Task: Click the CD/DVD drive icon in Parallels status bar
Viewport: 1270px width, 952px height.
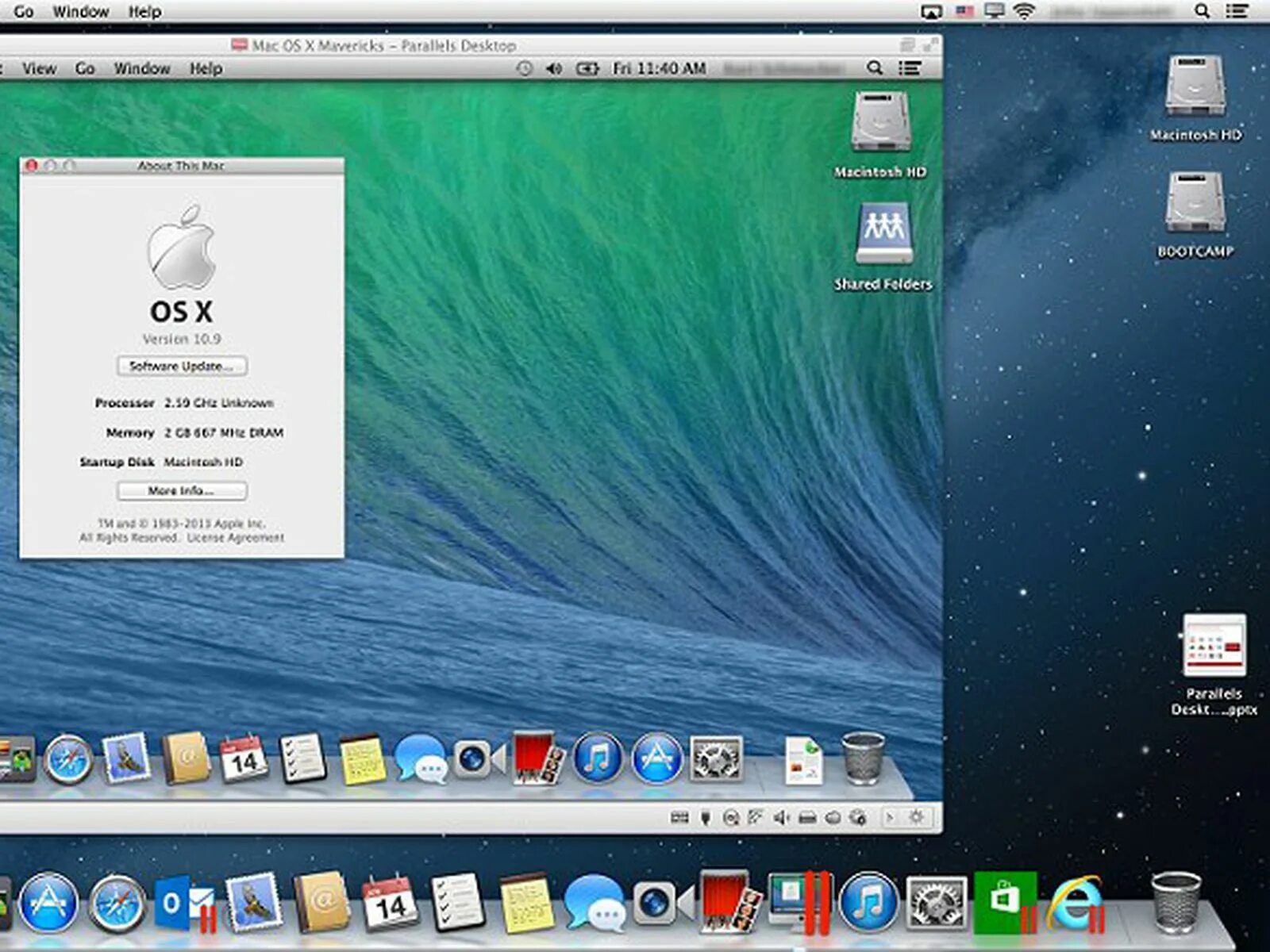Action: 731,817
